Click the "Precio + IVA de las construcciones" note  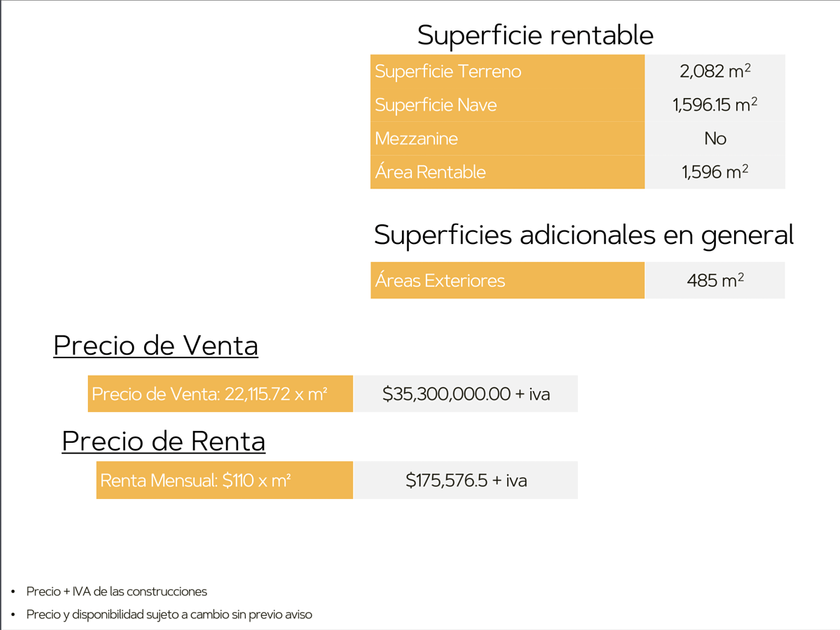pyautogui.click(x=116, y=592)
